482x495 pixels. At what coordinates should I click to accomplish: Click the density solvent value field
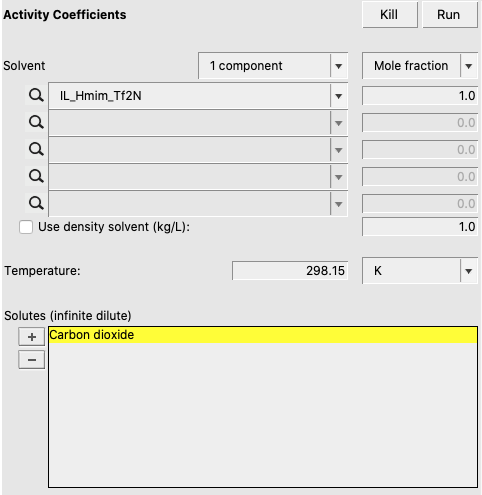tap(420, 227)
